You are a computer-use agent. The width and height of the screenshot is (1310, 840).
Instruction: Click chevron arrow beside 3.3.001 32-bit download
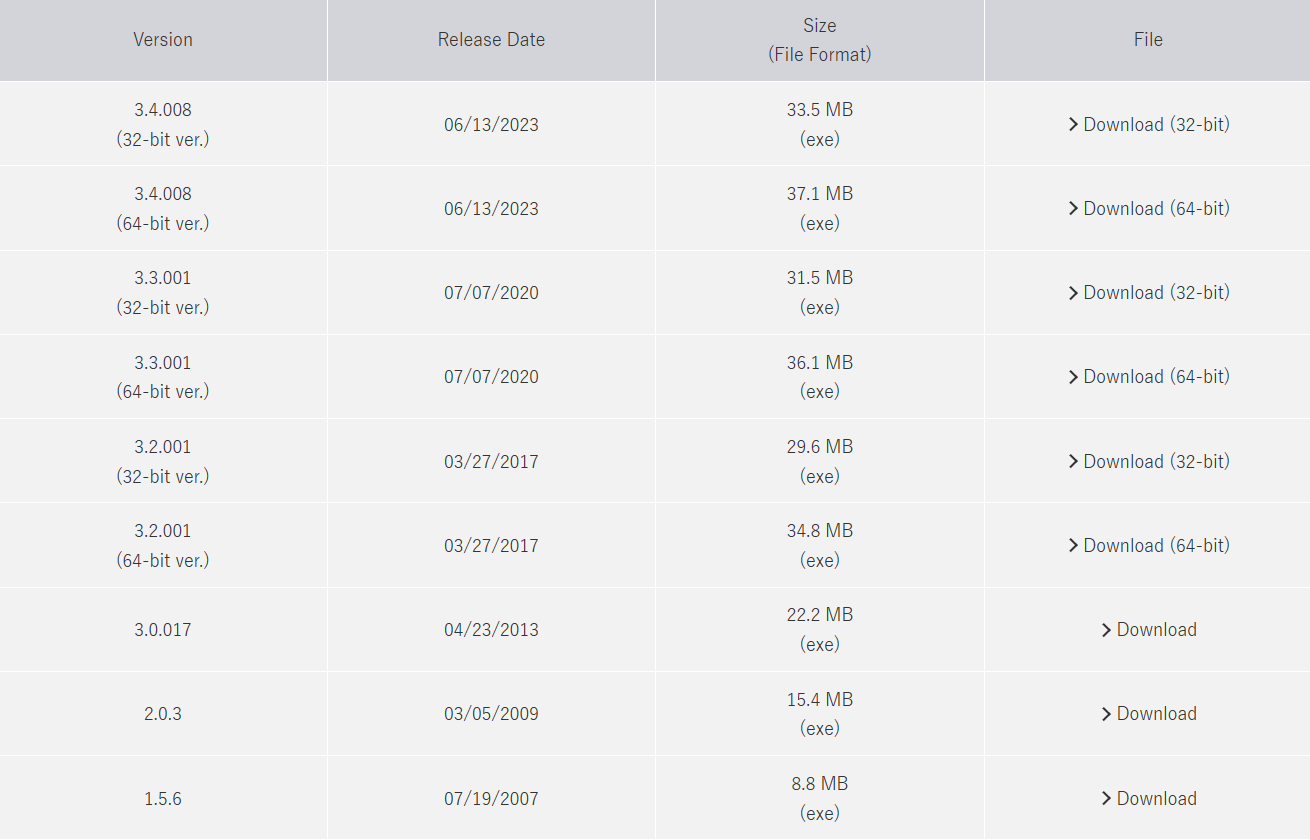click(x=1073, y=293)
